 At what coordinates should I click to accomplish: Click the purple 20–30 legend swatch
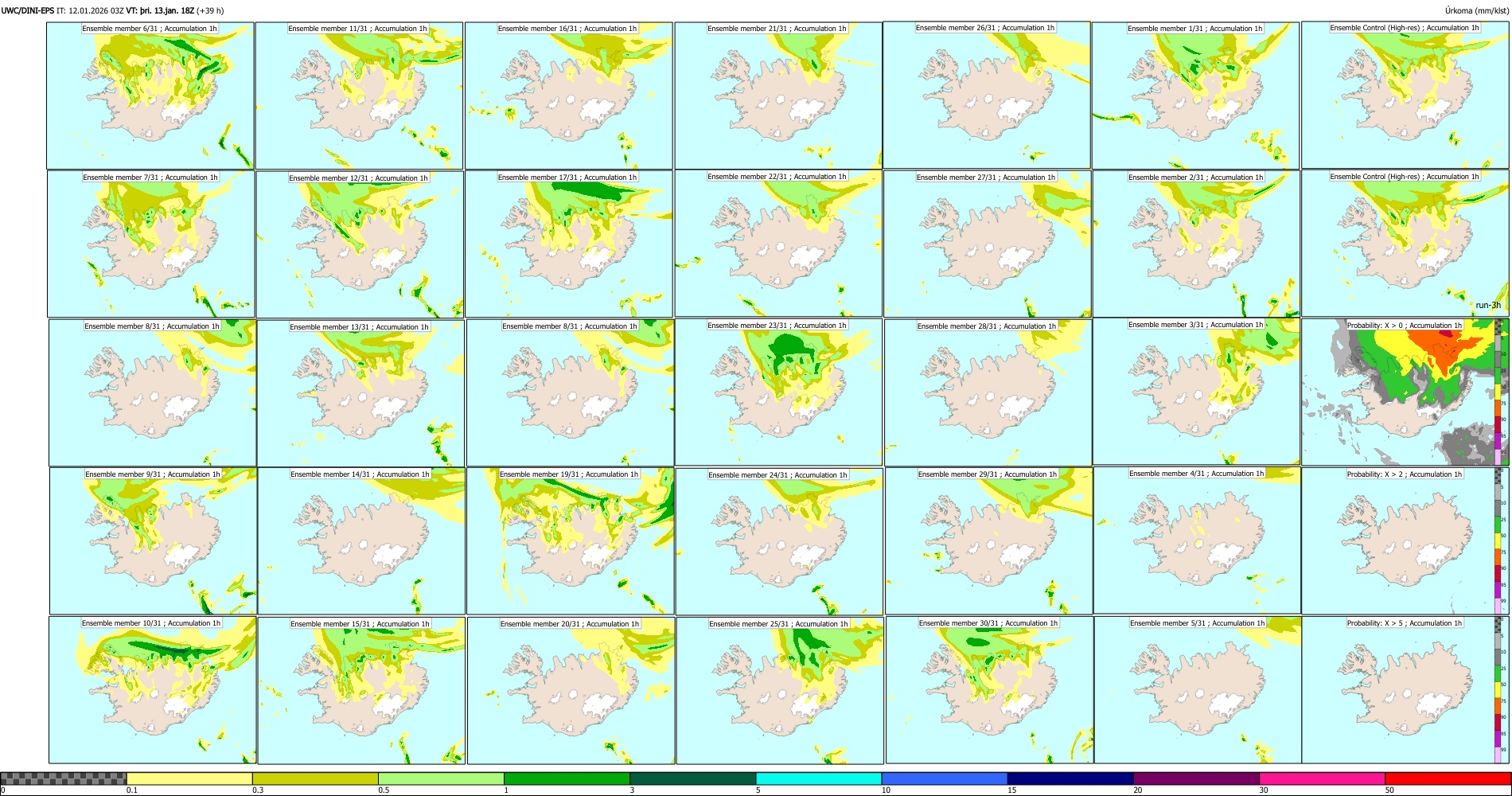click(x=1196, y=778)
